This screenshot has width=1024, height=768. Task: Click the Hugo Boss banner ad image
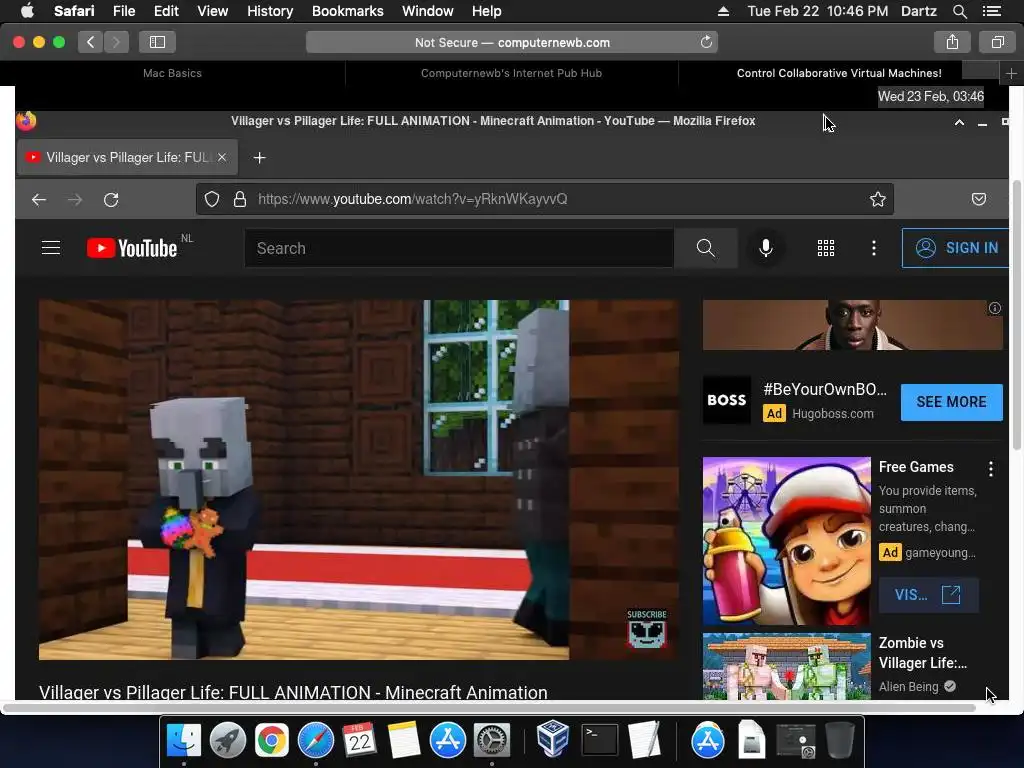click(x=852, y=325)
